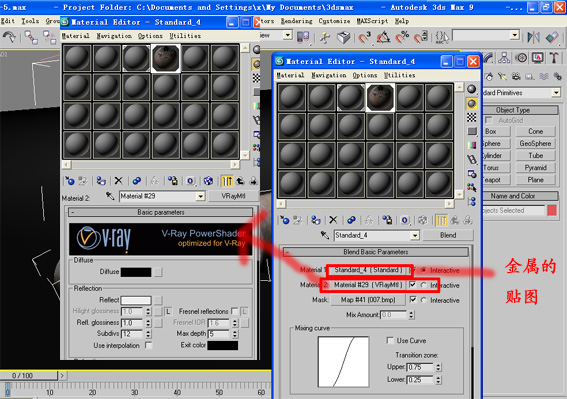Select the rock-textured sample slot in right editor
The height and width of the screenshot is (399, 567).
(x=380, y=97)
